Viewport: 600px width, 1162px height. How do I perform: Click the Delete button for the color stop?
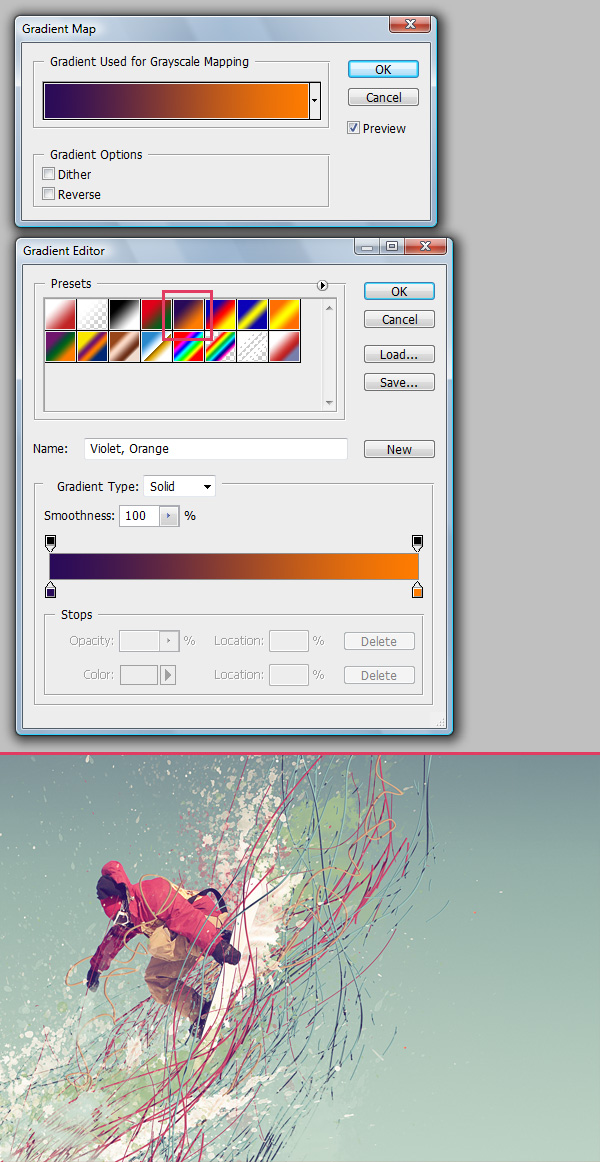click(379, 675)
